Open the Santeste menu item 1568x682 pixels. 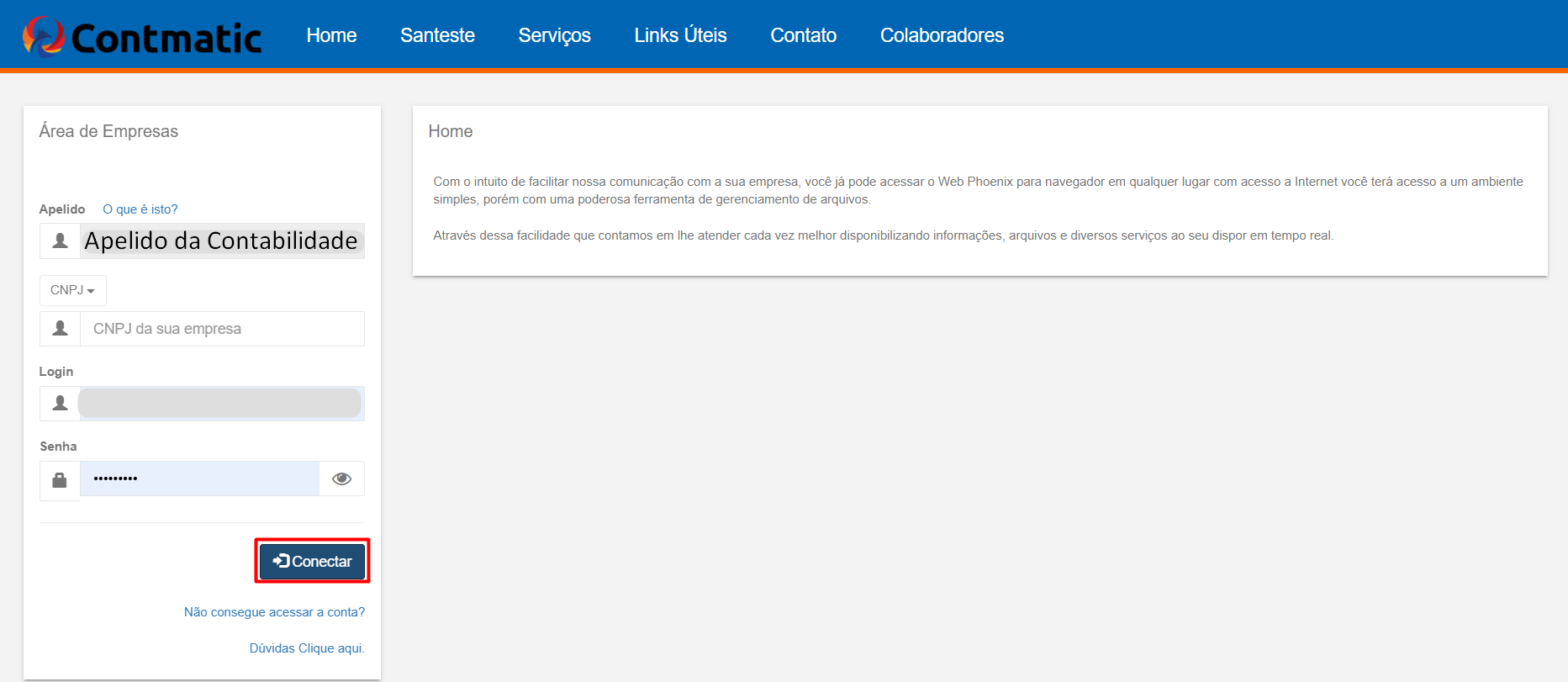[437, 35]
